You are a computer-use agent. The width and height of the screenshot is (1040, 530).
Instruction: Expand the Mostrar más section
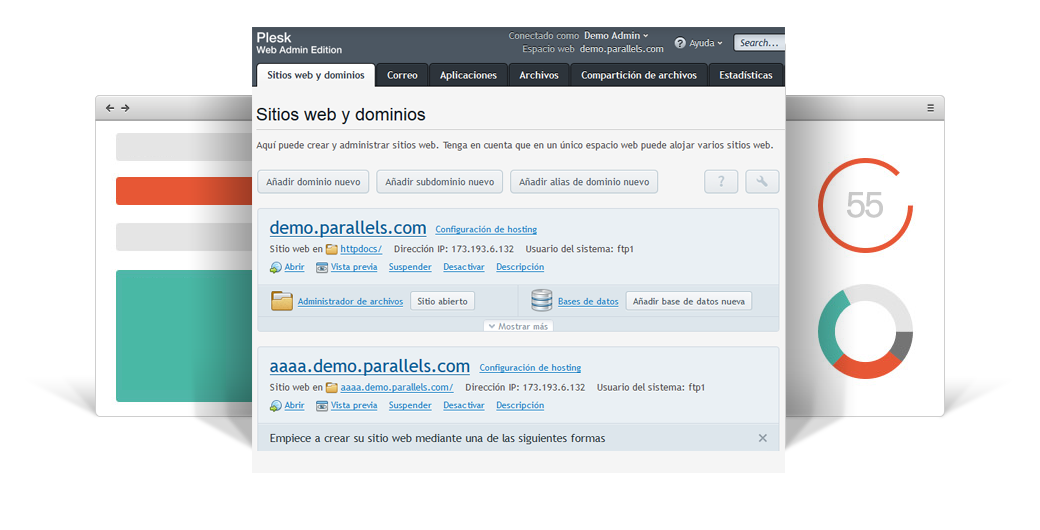click(518, 326)
